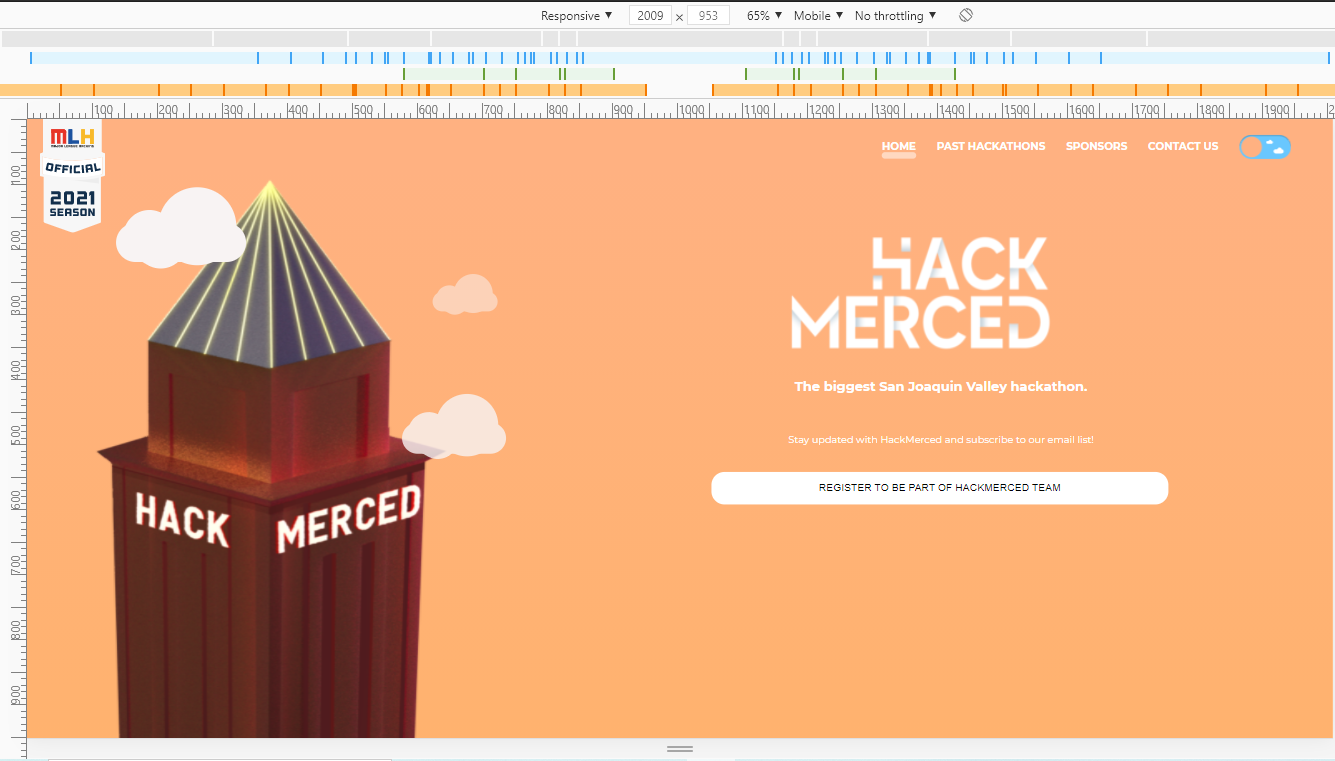Screen dimensions: 1335x761
Task: Open the No throttling dropdown
Action: pyautogui.click(x=895, y=15)
